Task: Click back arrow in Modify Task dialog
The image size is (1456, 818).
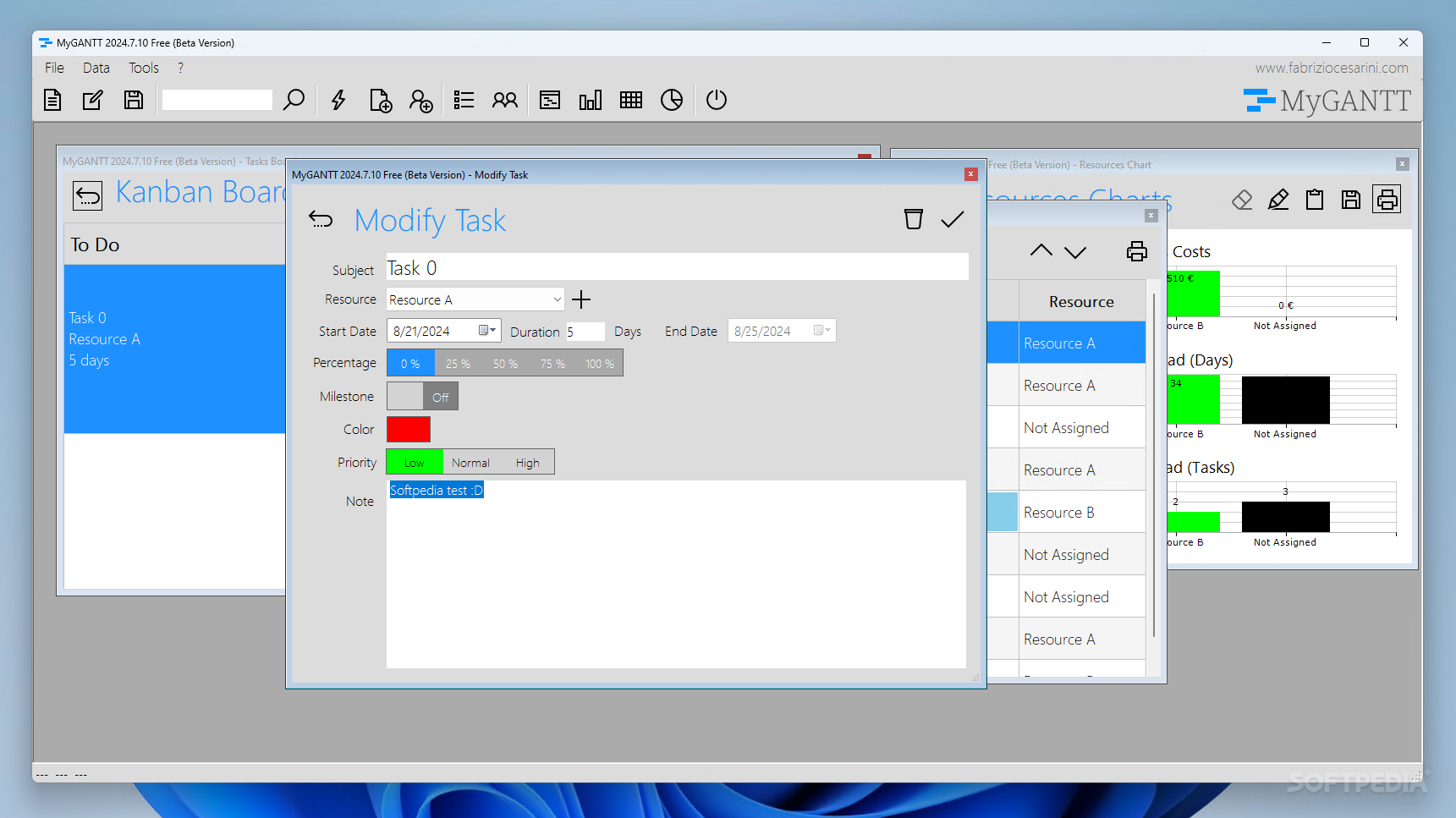Action: 321,220
